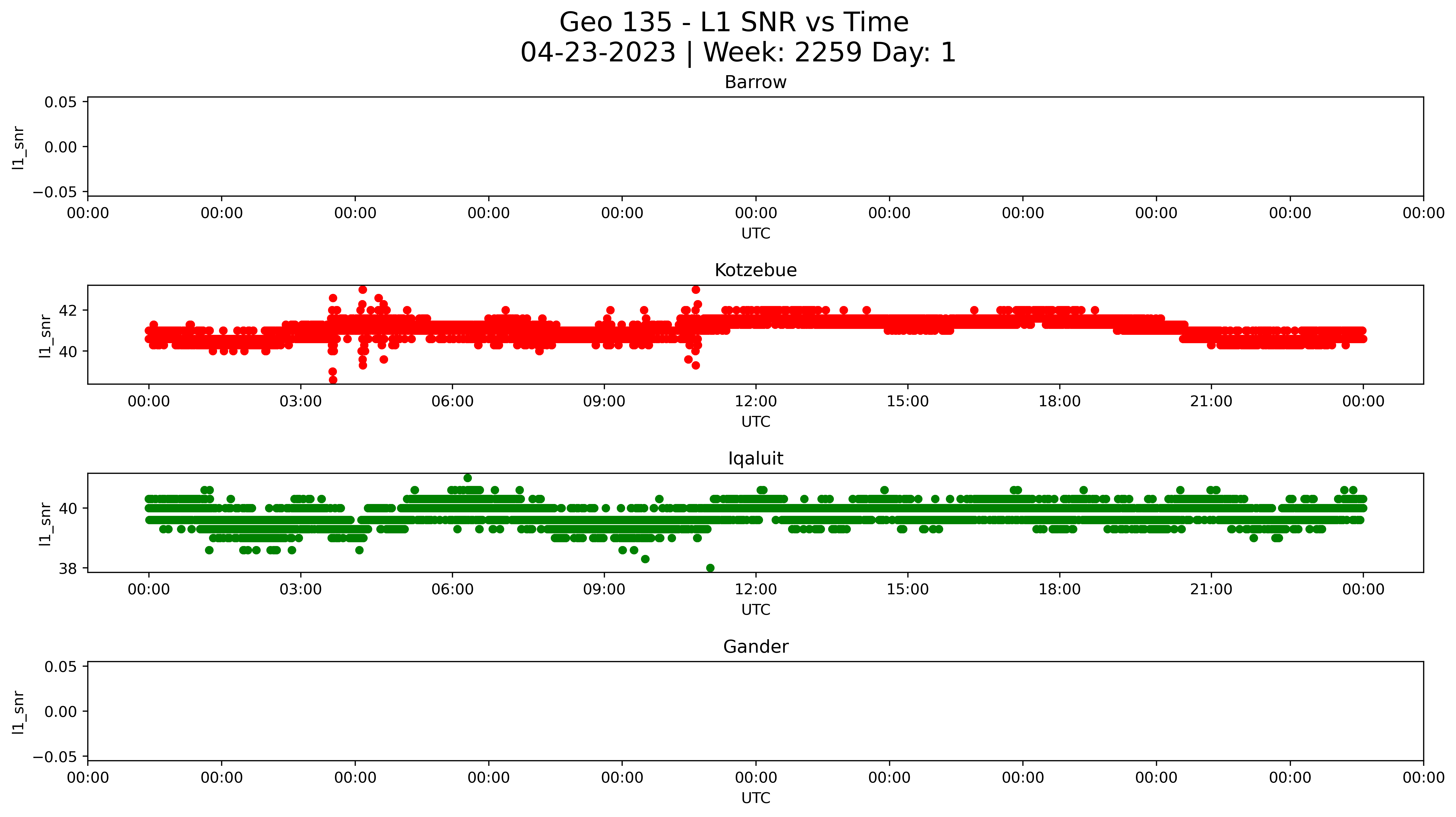The height and width of the screenshot is (817, 1456).
Task: Click the lowest green point at 38 in Iqaluit
Action: click(710, 568)
